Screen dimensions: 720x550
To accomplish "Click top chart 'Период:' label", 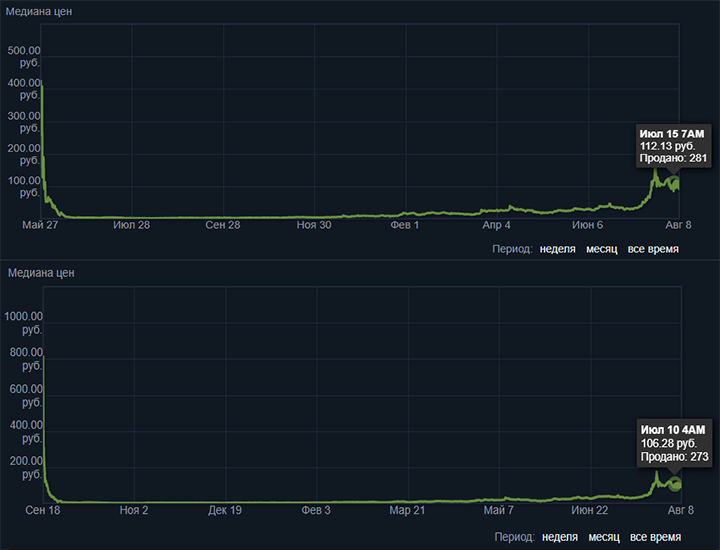I will click(x=512, y=249).
